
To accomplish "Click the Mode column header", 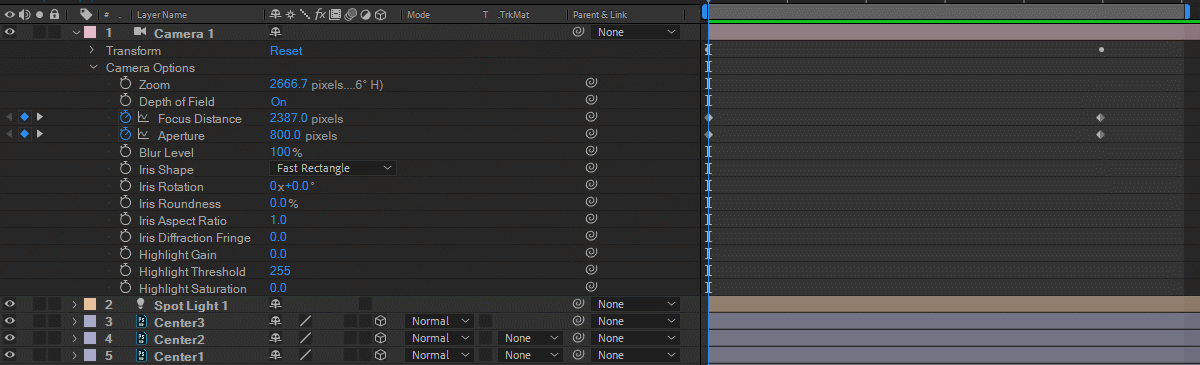I will click(419, 15).
